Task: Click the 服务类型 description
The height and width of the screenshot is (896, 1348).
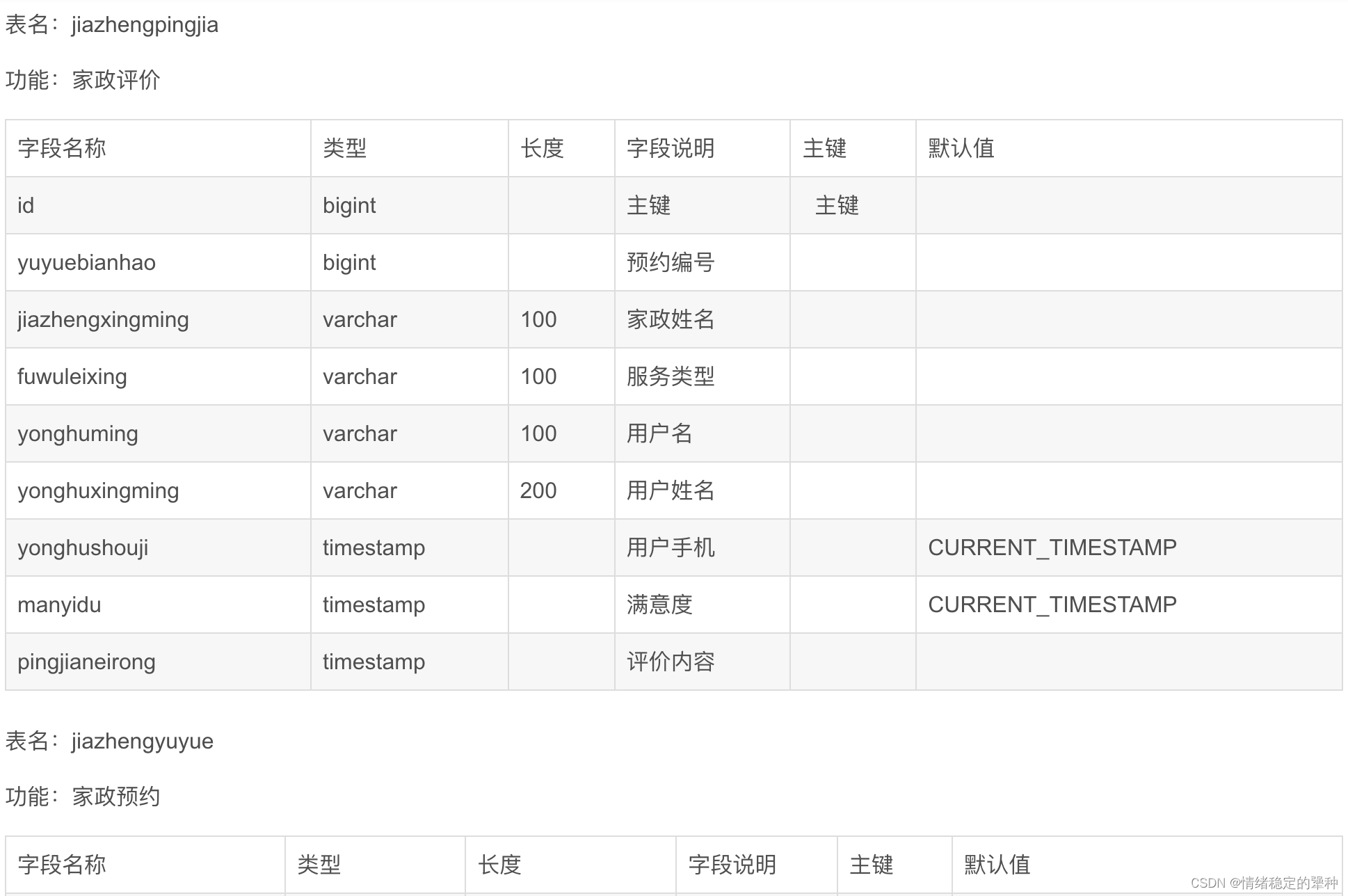Action: [671, 376]
